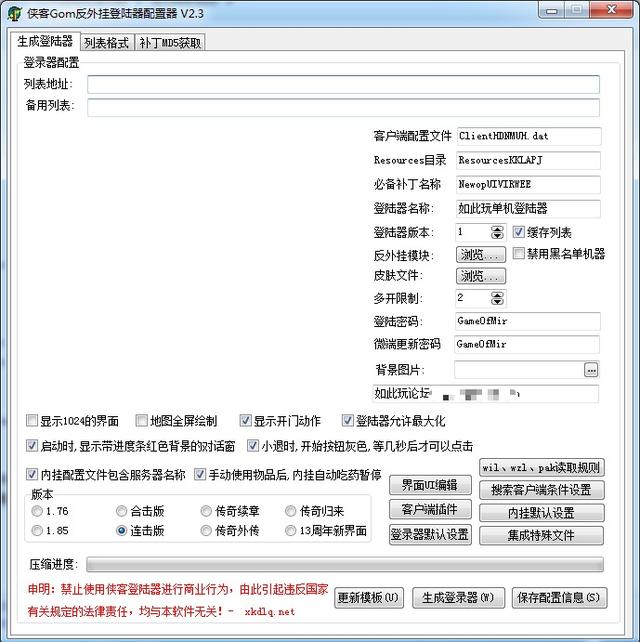Select the 1.76 version radio button

tap(37, 511)
